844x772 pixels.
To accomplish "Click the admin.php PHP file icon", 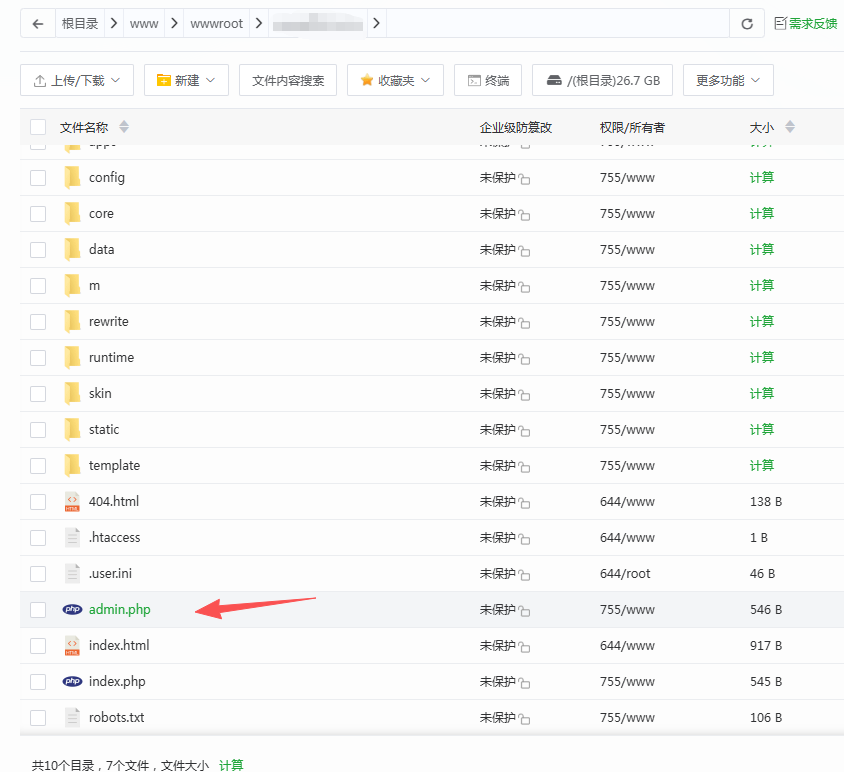I will point(72,609).
